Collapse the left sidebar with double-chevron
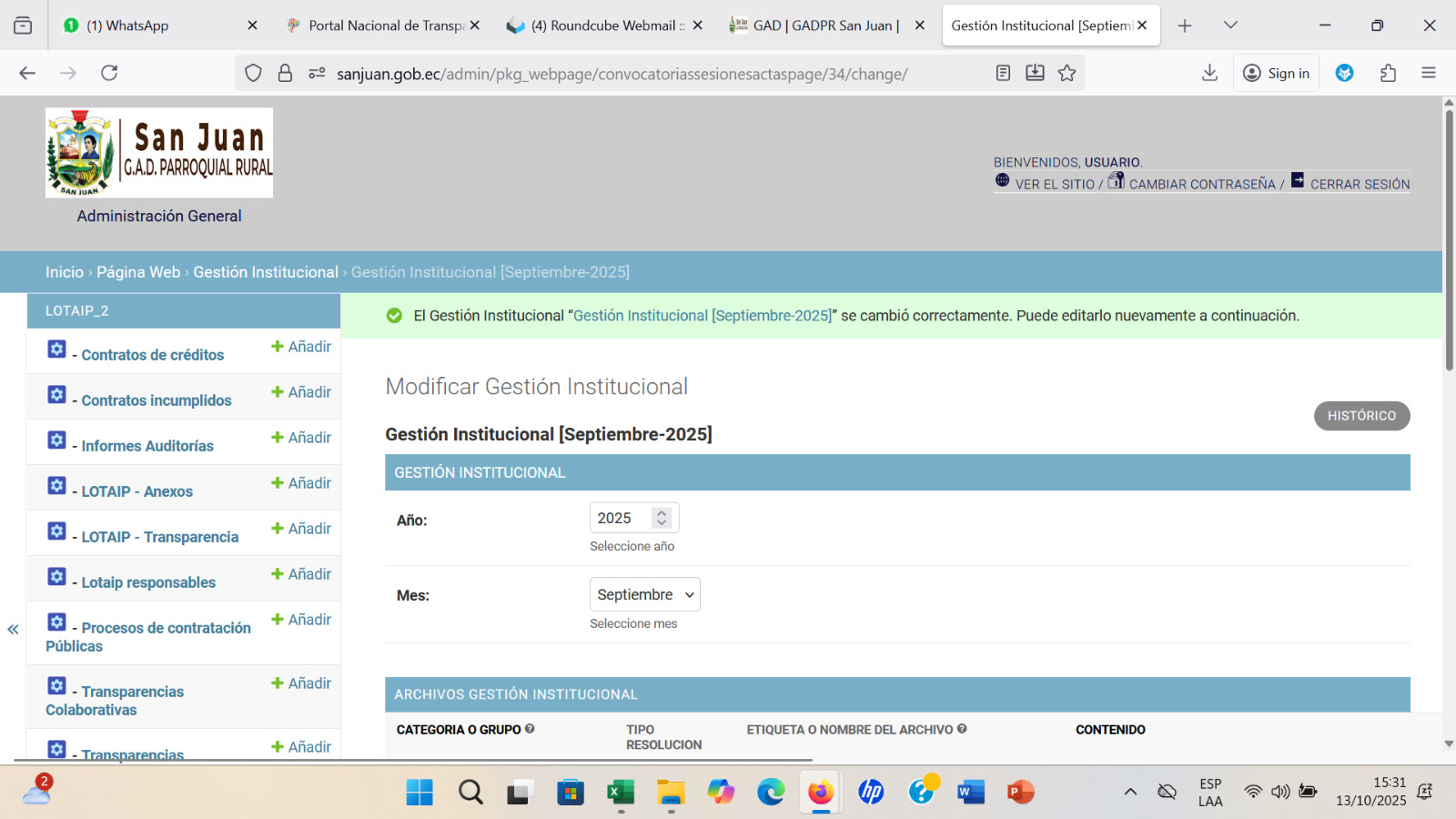The height and width of the screenshot is (819, 1456). 13,629
